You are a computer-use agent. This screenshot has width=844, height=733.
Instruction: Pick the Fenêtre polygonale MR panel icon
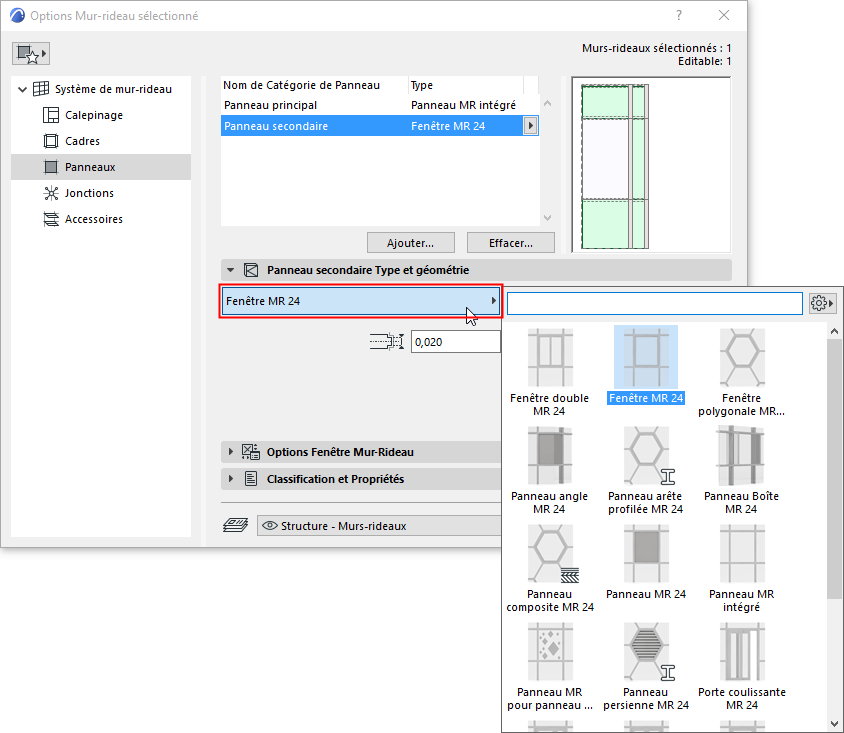click(x=742, y=357)
